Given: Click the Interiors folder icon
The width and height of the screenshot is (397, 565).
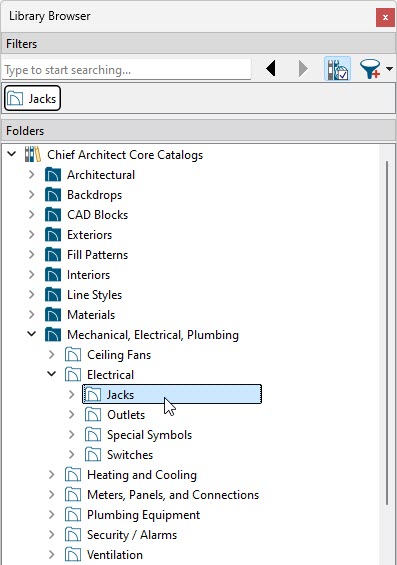Looking at the screenshot, I should [x=53, y=275].
